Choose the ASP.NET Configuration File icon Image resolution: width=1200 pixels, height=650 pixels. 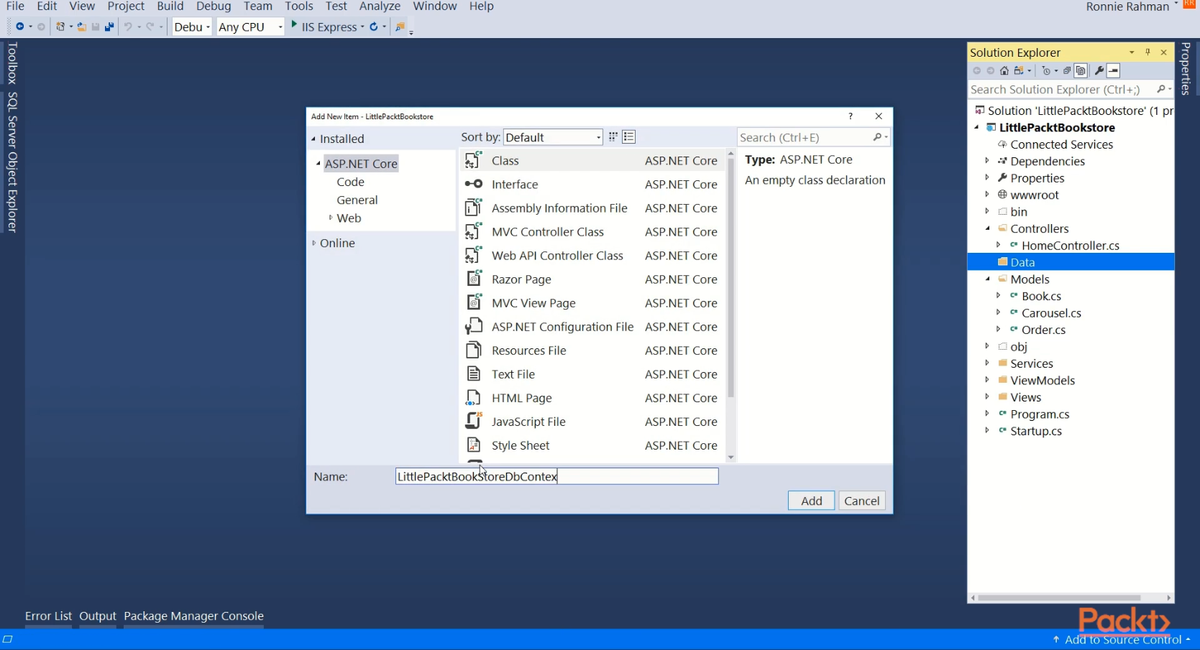[474, 326]
